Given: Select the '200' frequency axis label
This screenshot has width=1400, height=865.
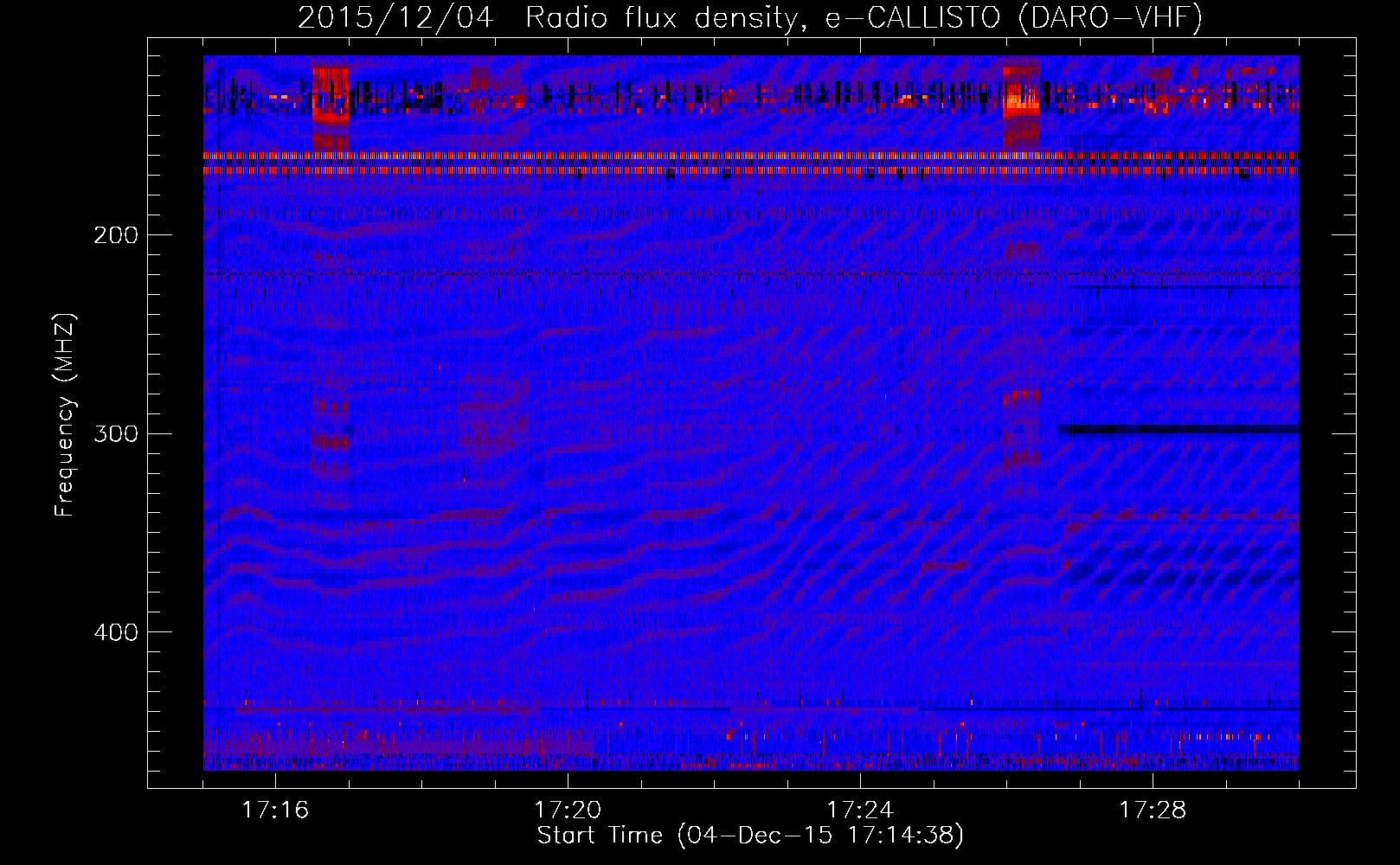Looking at the screenshot, I should pyautogui.click(x=116, y=235).
